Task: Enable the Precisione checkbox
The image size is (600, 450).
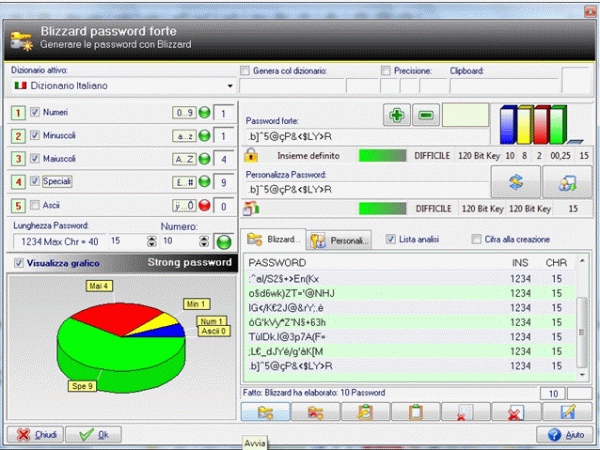Action: (386, 71)
